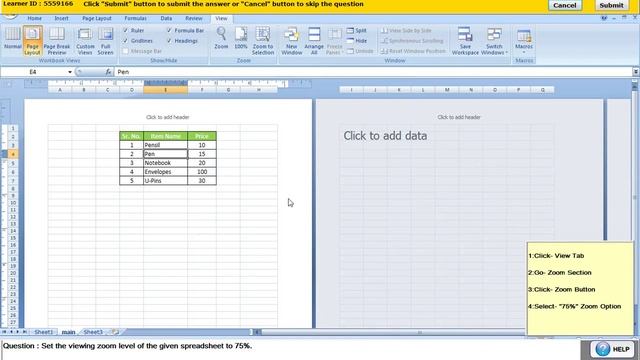Viewport: 640px width, 360px height.
Task: Click the View ribbon tab
Action: point(221,18)
